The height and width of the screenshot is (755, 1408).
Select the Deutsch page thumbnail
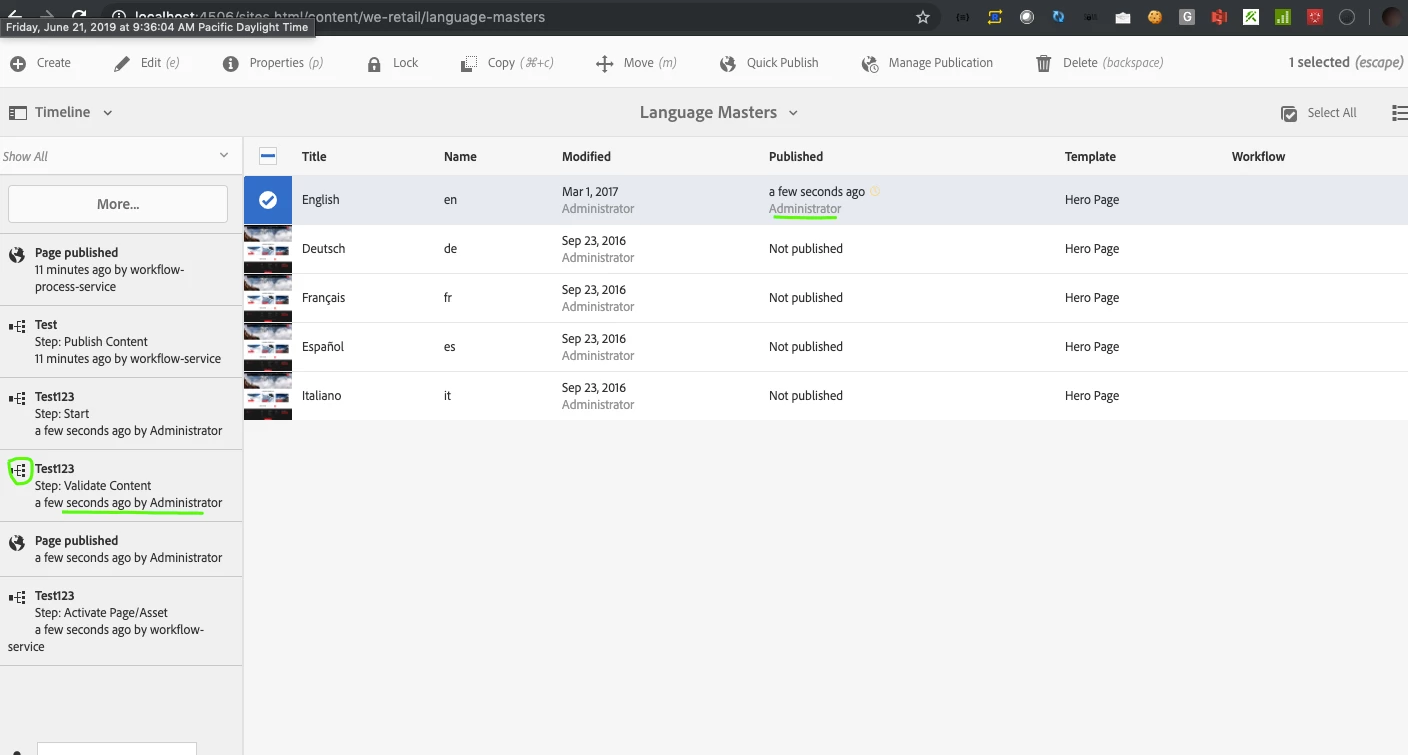tap(268, 249)
